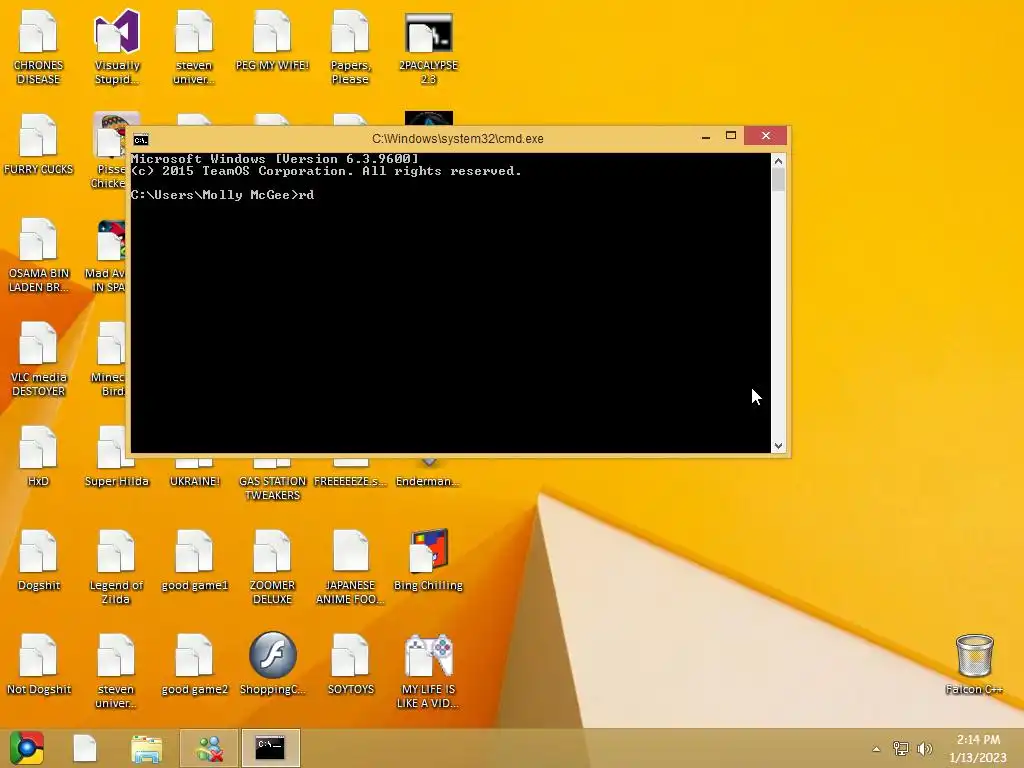This screenshot has width=1024, height=768.
Task: Select the HxD desktop icon
Action: click(x=38, y=456)
